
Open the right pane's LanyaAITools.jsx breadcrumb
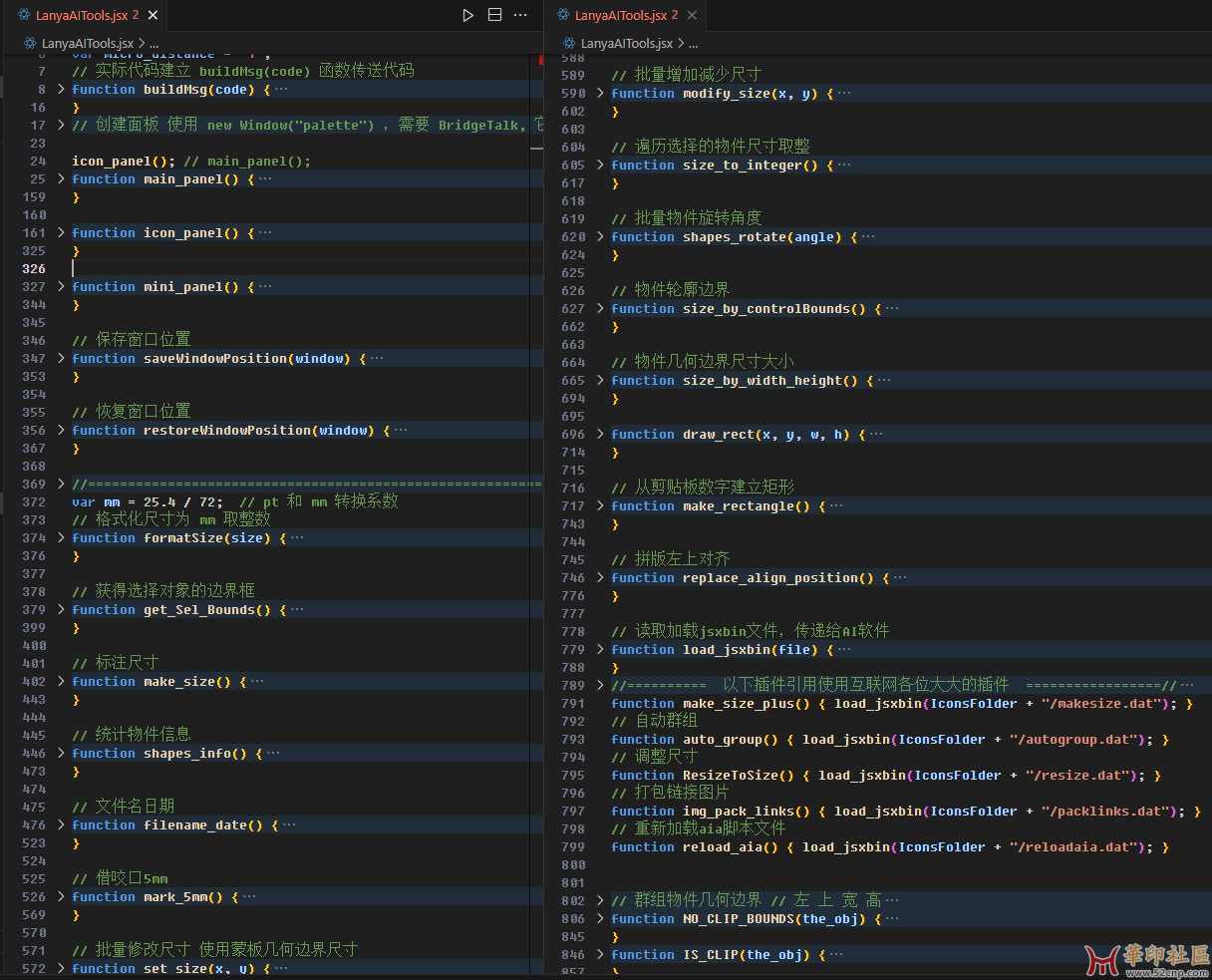626,44
